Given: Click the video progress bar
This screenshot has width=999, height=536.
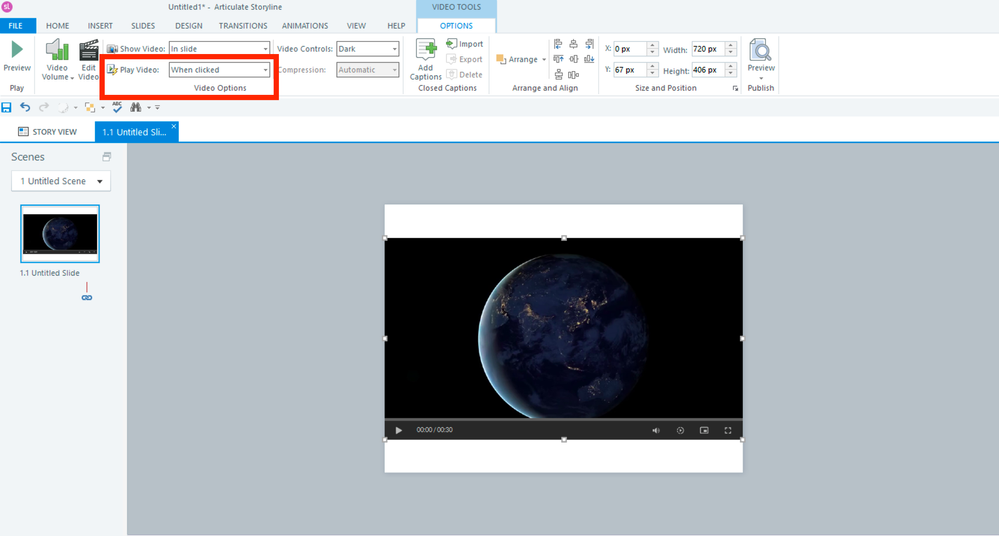Looking at the screenshot, I should (563, 419).
